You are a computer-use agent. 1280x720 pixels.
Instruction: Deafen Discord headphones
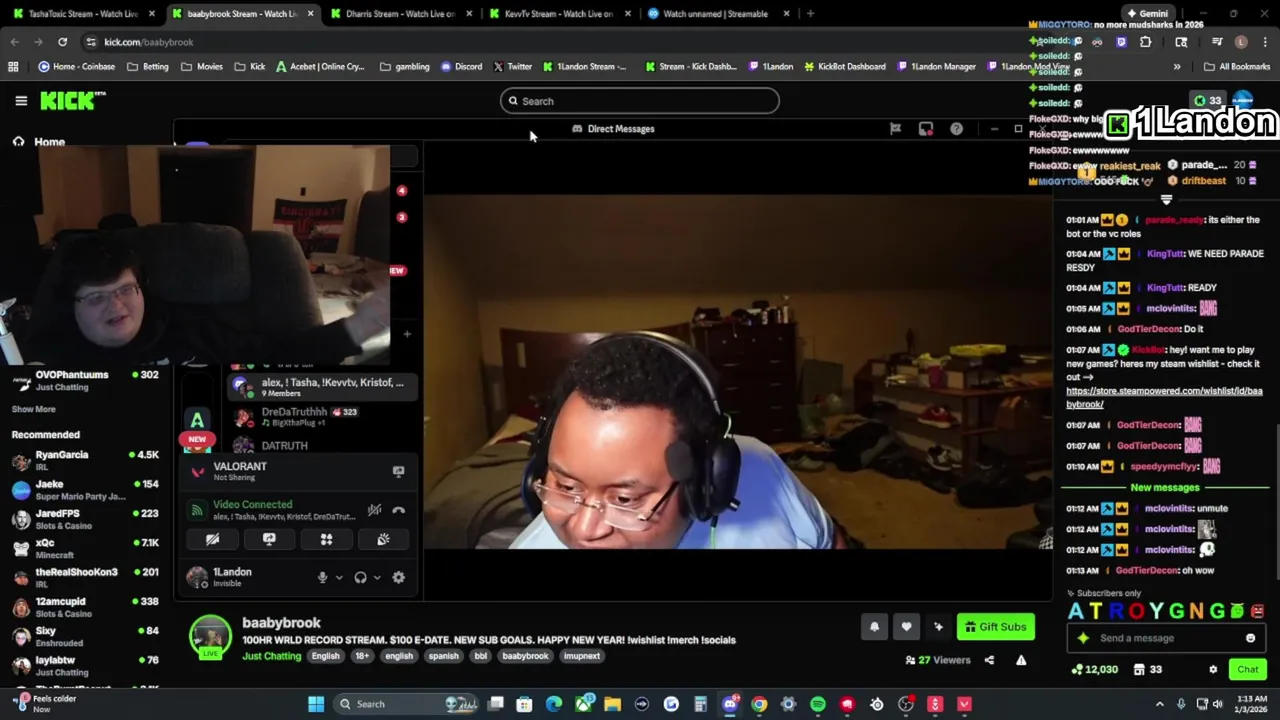(360, 577)
